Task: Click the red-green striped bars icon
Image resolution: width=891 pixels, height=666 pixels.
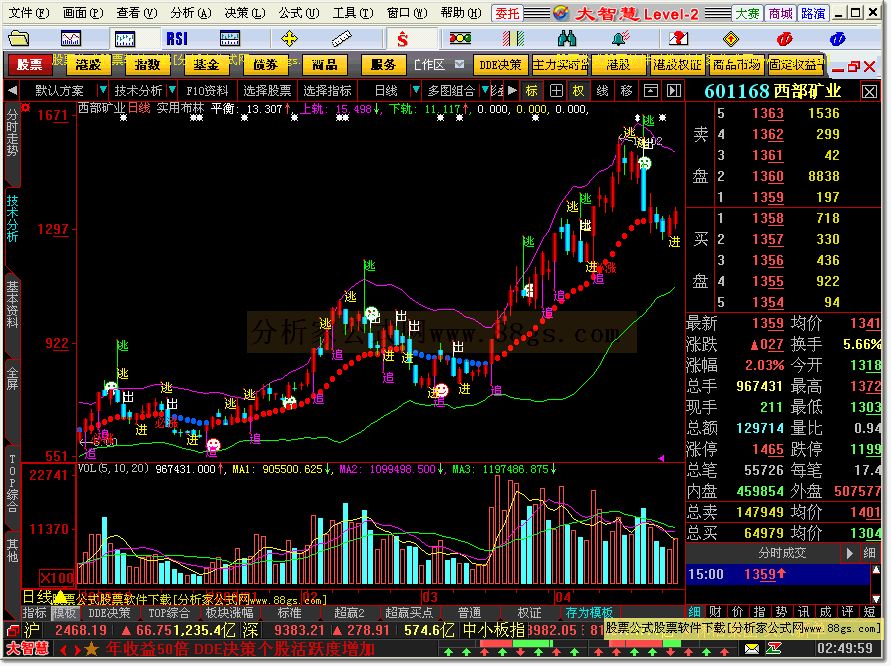Action: coord(513,39)
